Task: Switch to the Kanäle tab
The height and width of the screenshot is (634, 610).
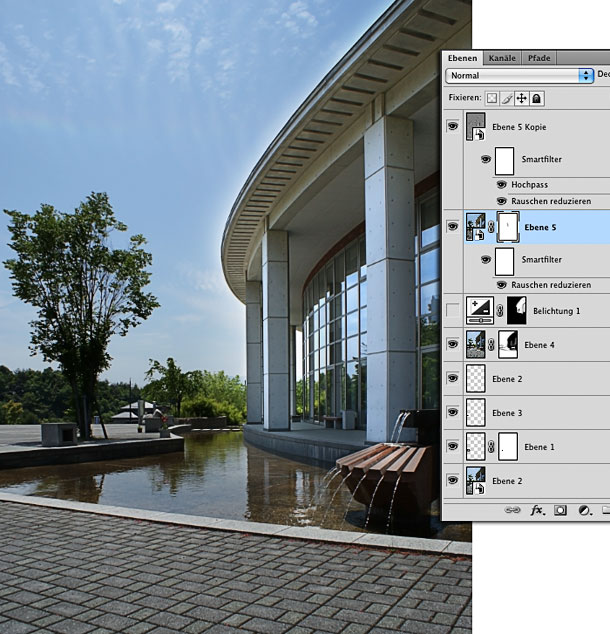Action: (x=502, y=58)
